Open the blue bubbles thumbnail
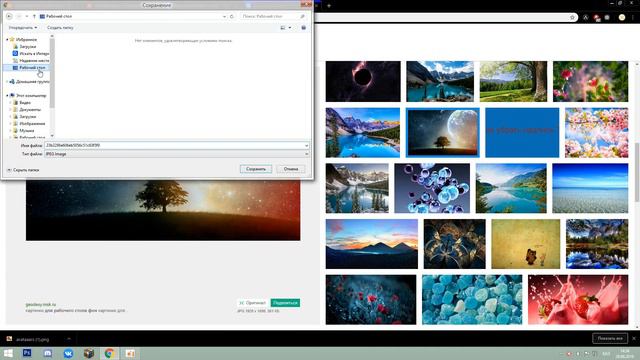 [432, 188]
